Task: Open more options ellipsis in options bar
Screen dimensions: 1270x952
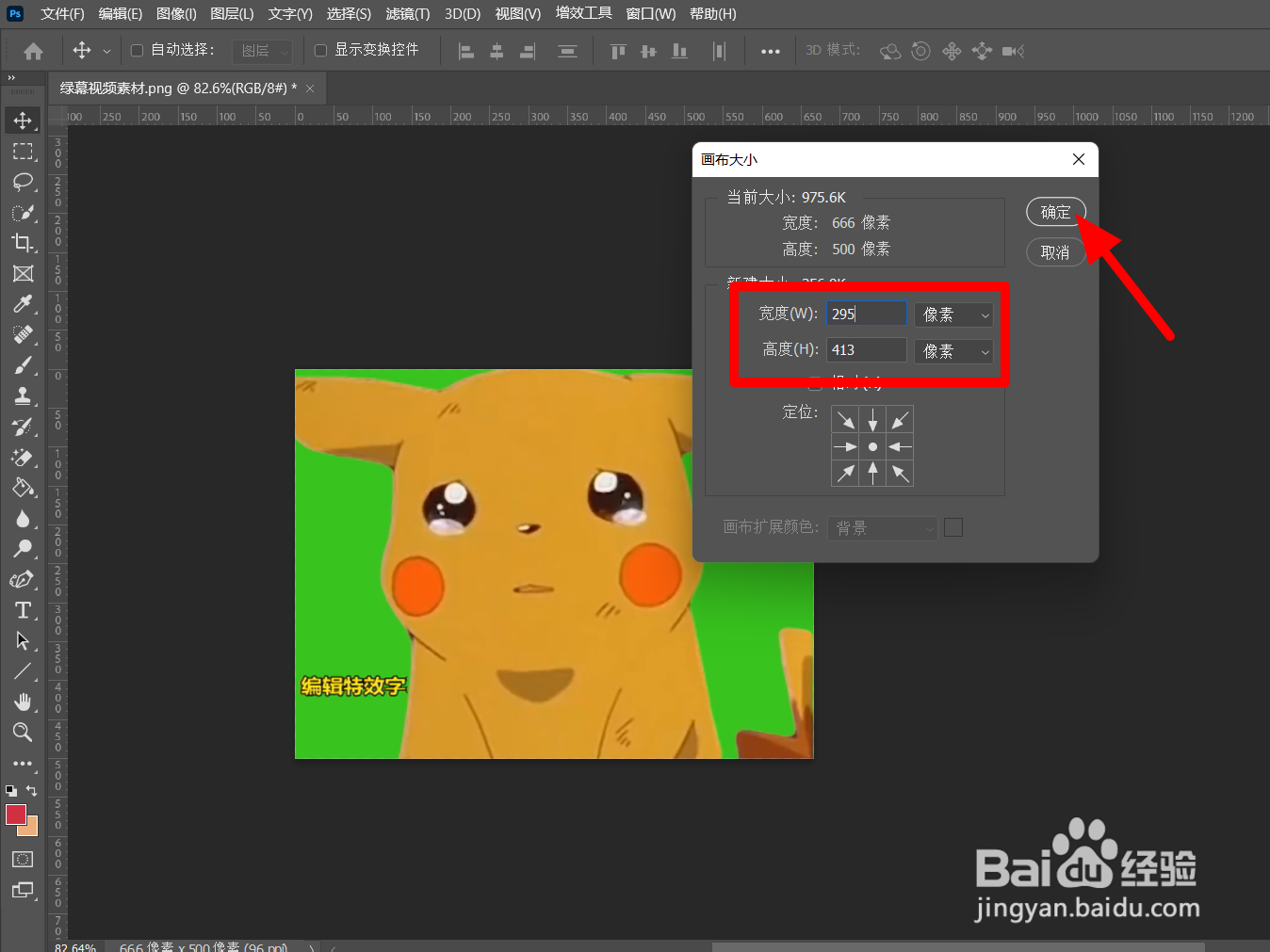Action: click(x=771, y=51)
